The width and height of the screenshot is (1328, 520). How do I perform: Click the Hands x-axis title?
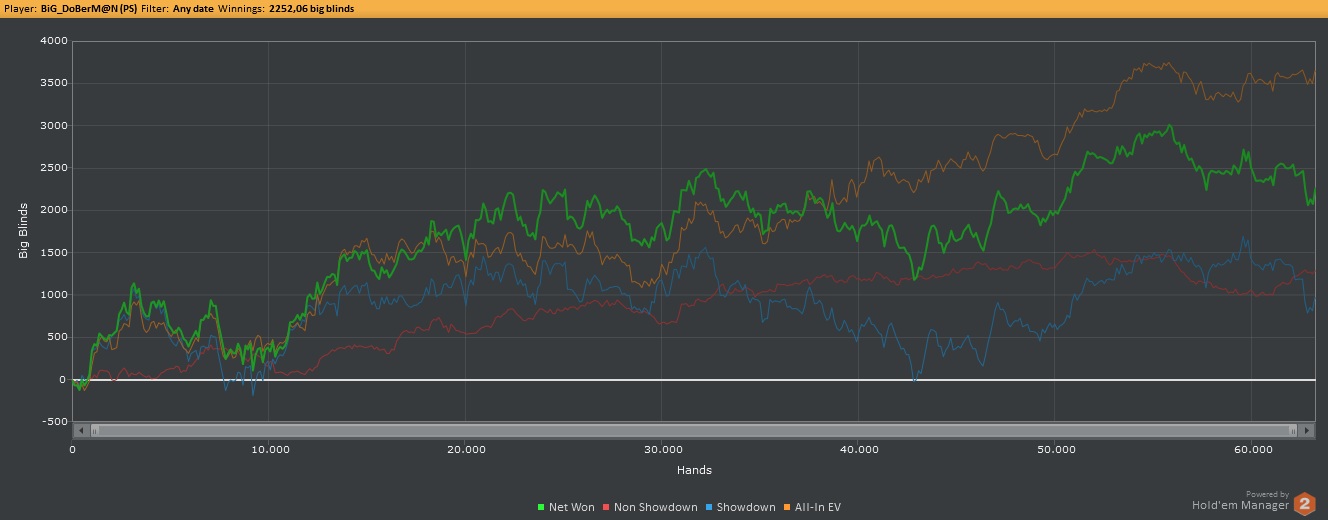(694, 470)
